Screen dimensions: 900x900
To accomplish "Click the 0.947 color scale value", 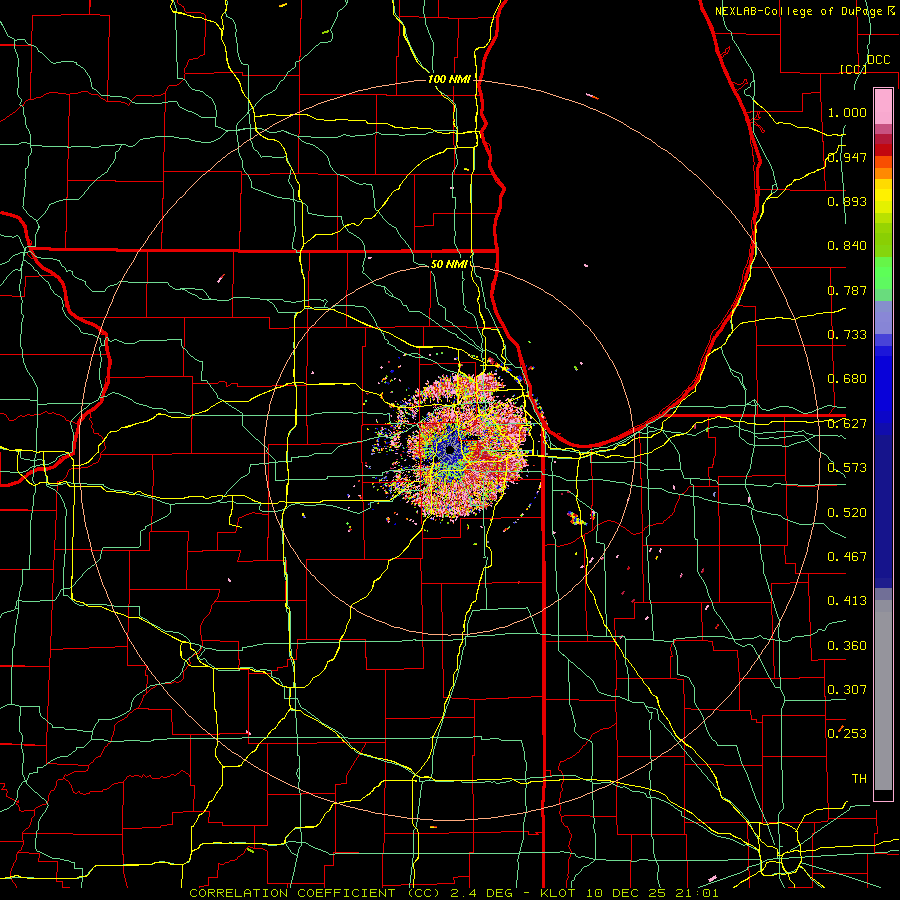I will coord(847,157).
